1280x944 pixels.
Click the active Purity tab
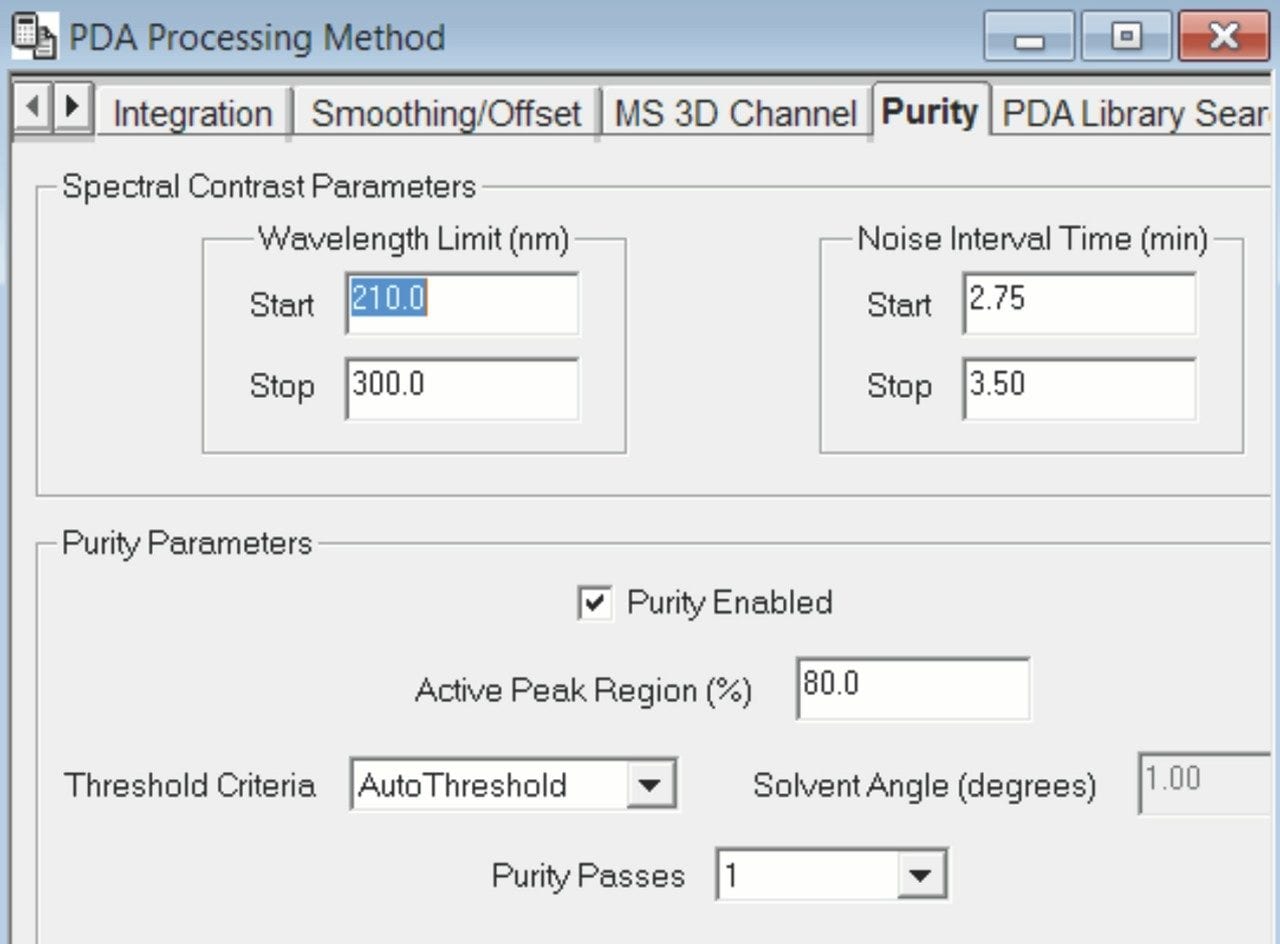coord(929,110)
